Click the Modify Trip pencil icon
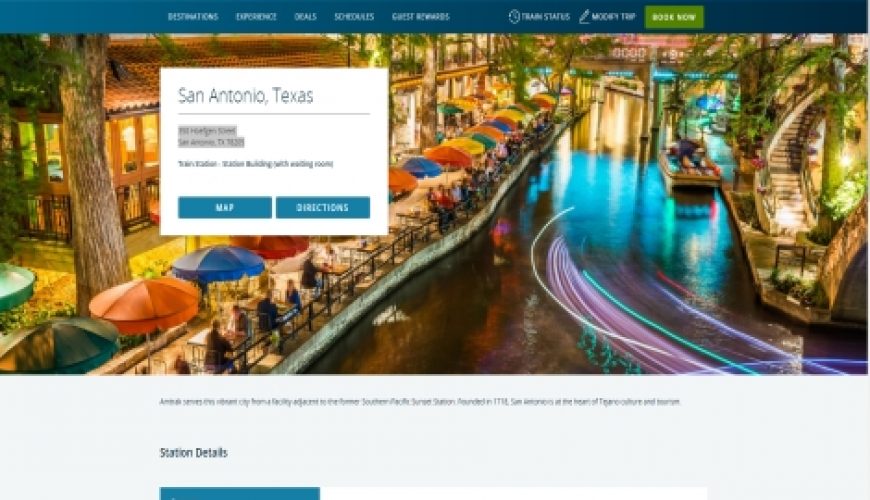Image resolution: width=870 pixels, height=500 pixels. tap(584, 17)
